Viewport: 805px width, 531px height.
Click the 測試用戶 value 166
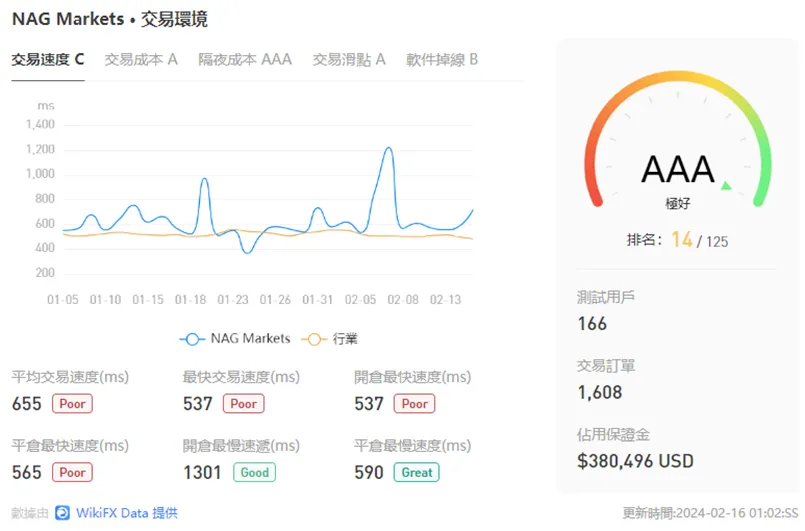[x=592, y=324]
